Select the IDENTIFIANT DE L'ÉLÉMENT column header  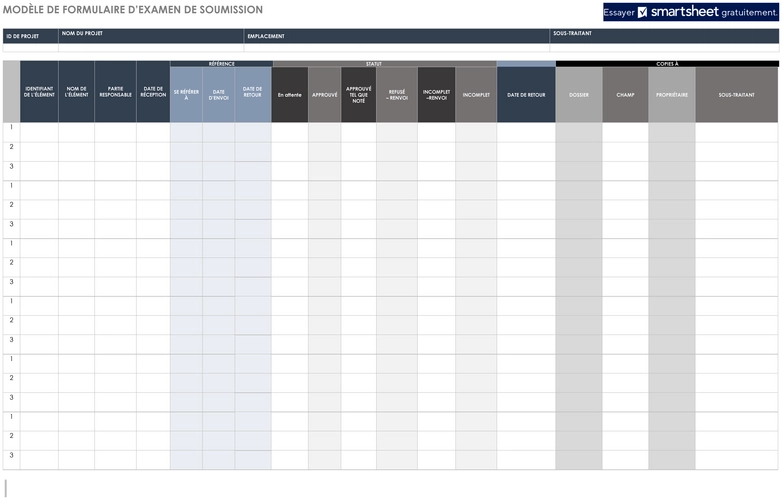point(39,92)
